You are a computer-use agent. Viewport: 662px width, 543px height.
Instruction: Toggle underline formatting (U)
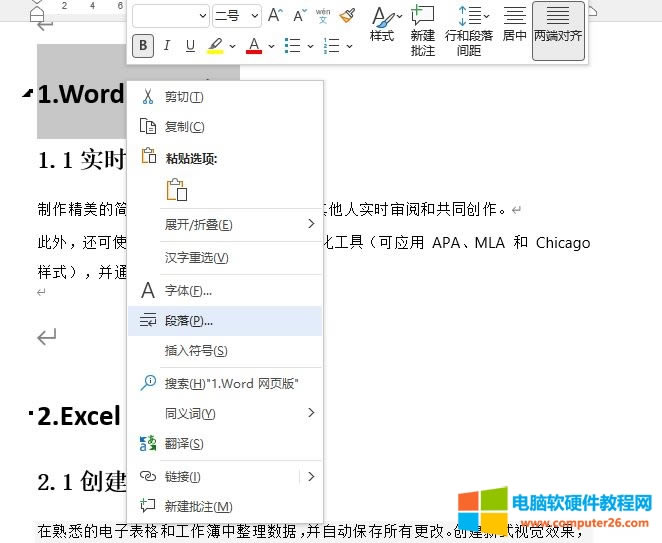(x=188, y=45)
